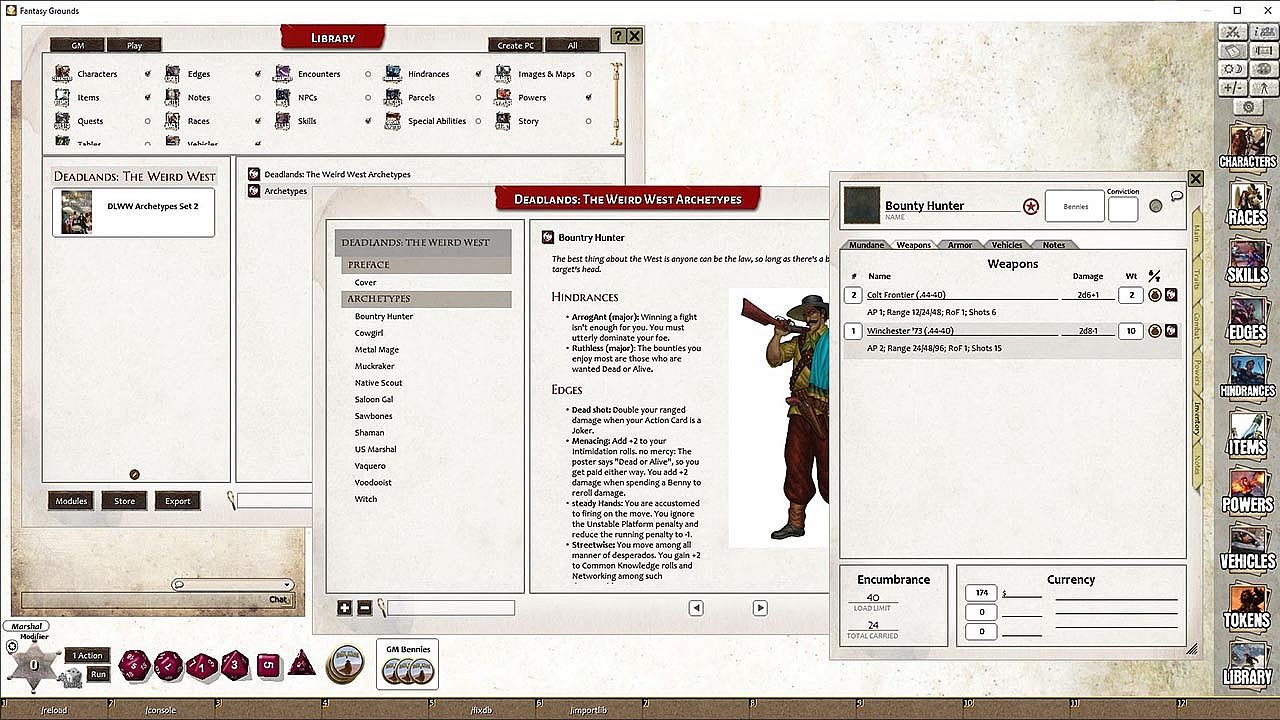The width and height of the screenshot is (1280, 720).
Task: Click the Store button in Library
Action: pos(125,501)
